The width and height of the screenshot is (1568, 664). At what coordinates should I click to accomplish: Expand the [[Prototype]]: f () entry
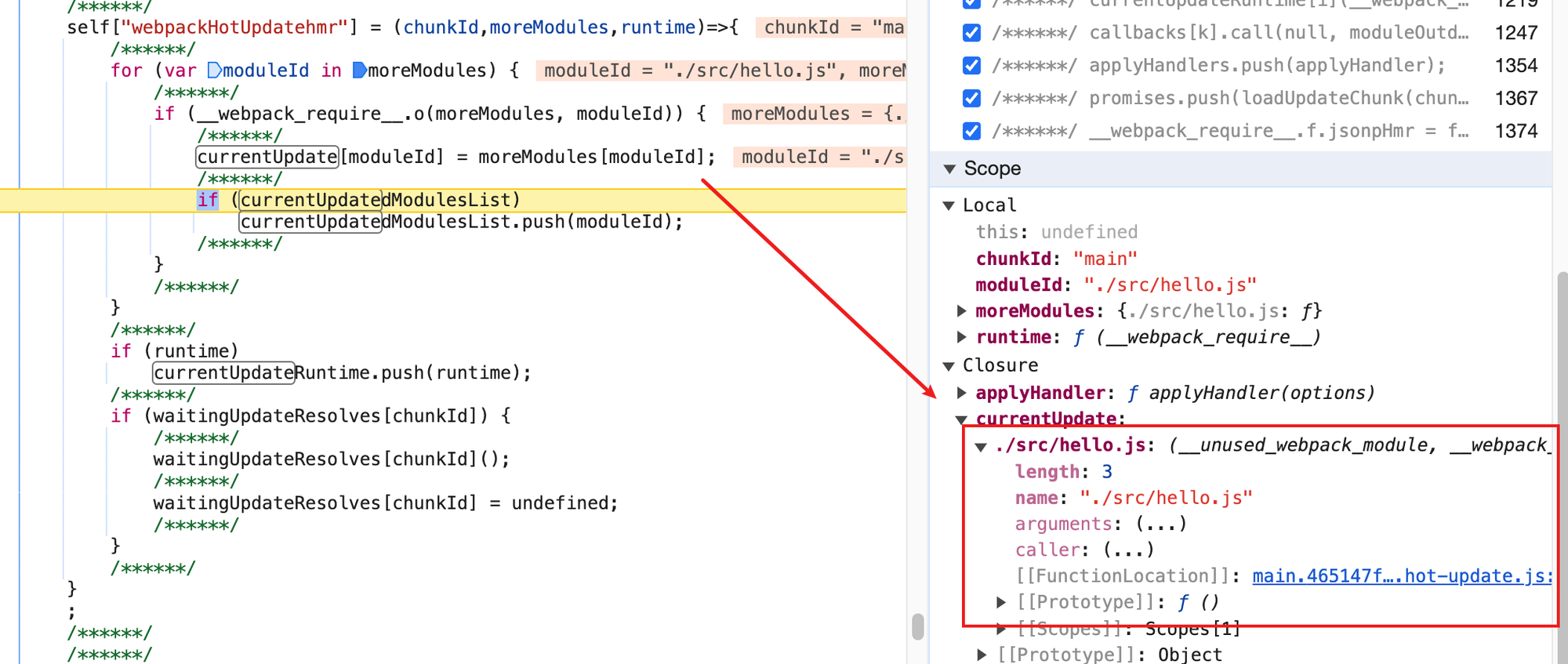1001,602
